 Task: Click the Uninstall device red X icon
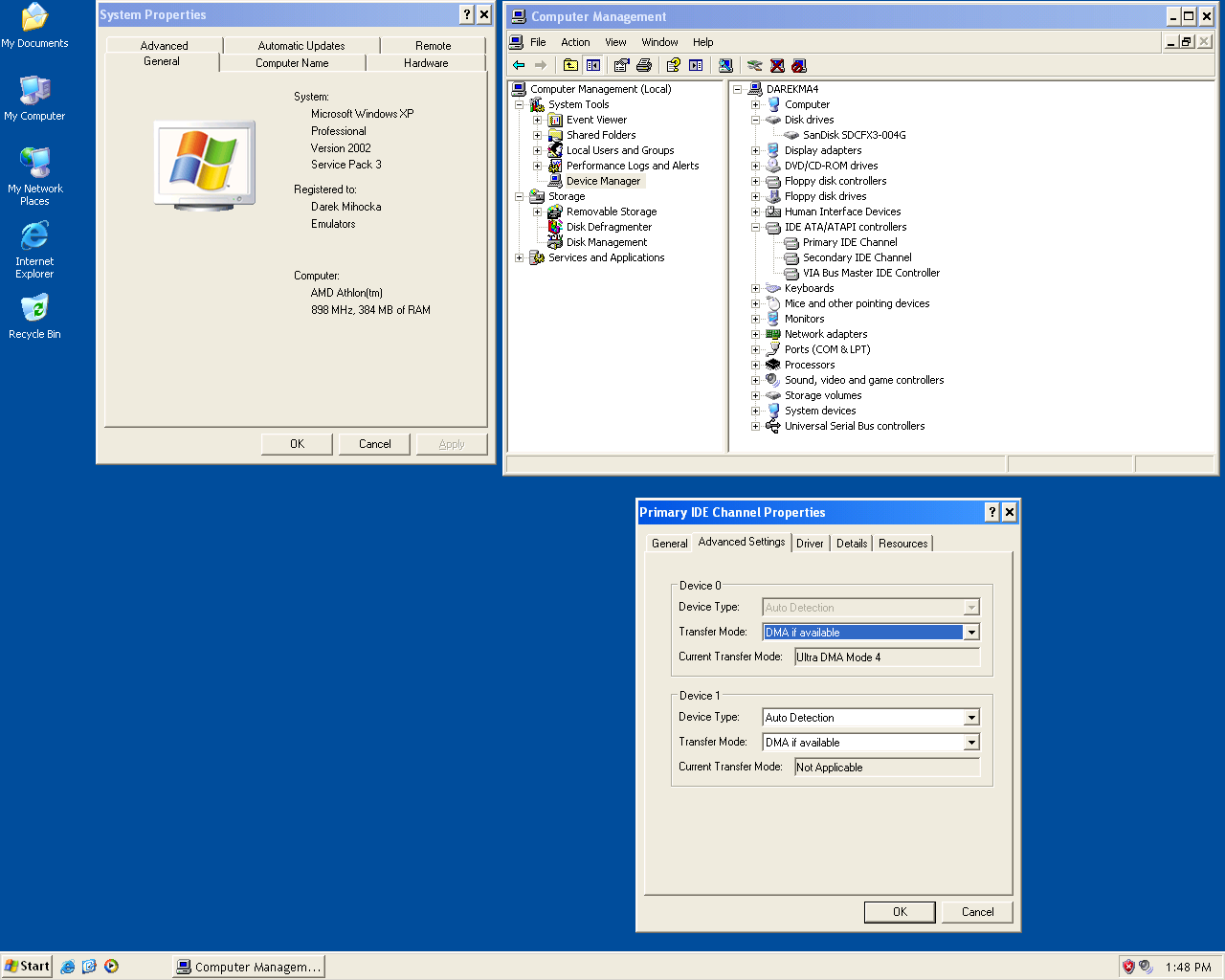pos(777,65)
